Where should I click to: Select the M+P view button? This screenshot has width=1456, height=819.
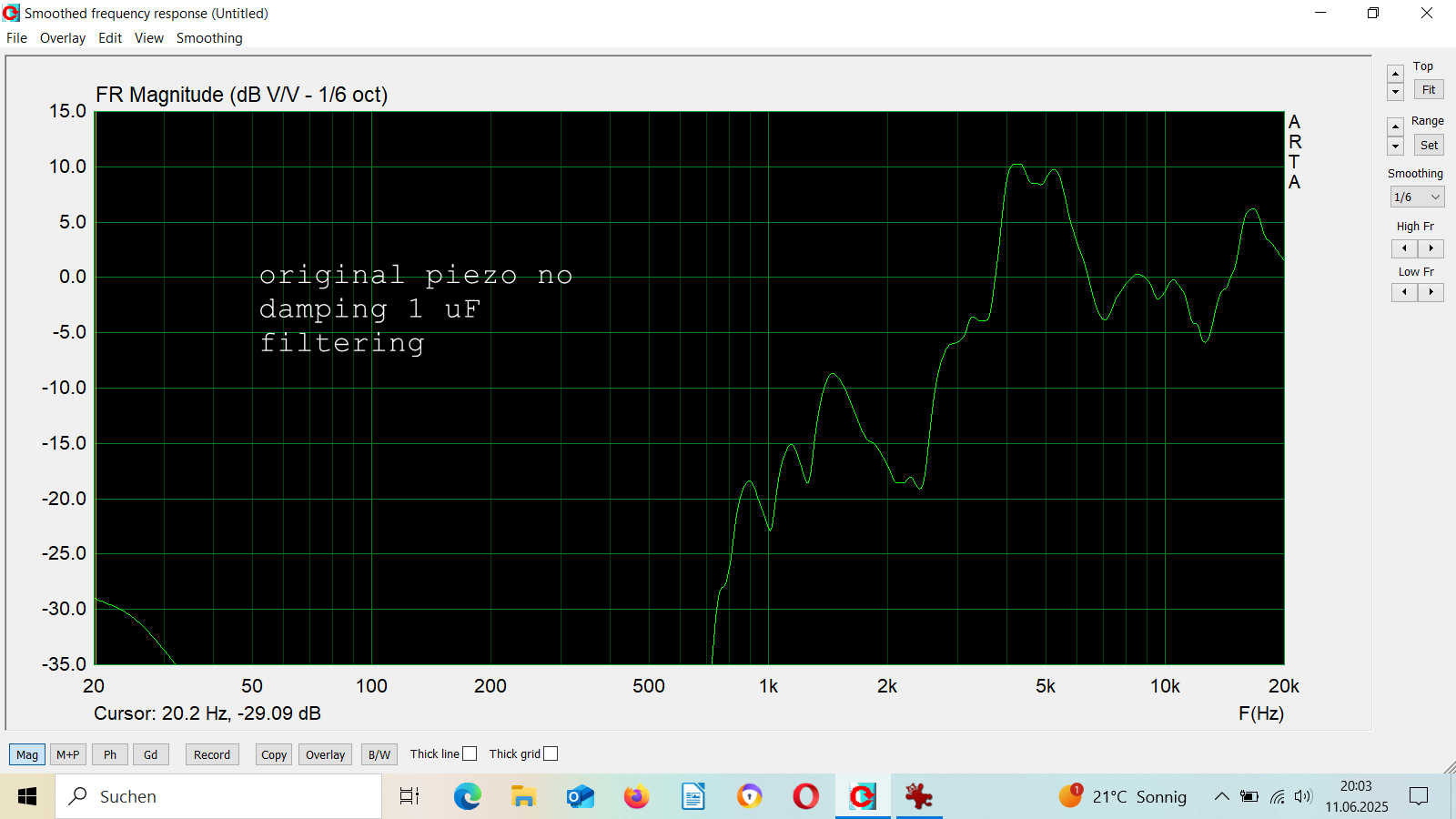pyautogui.click(x=68, y=754)
